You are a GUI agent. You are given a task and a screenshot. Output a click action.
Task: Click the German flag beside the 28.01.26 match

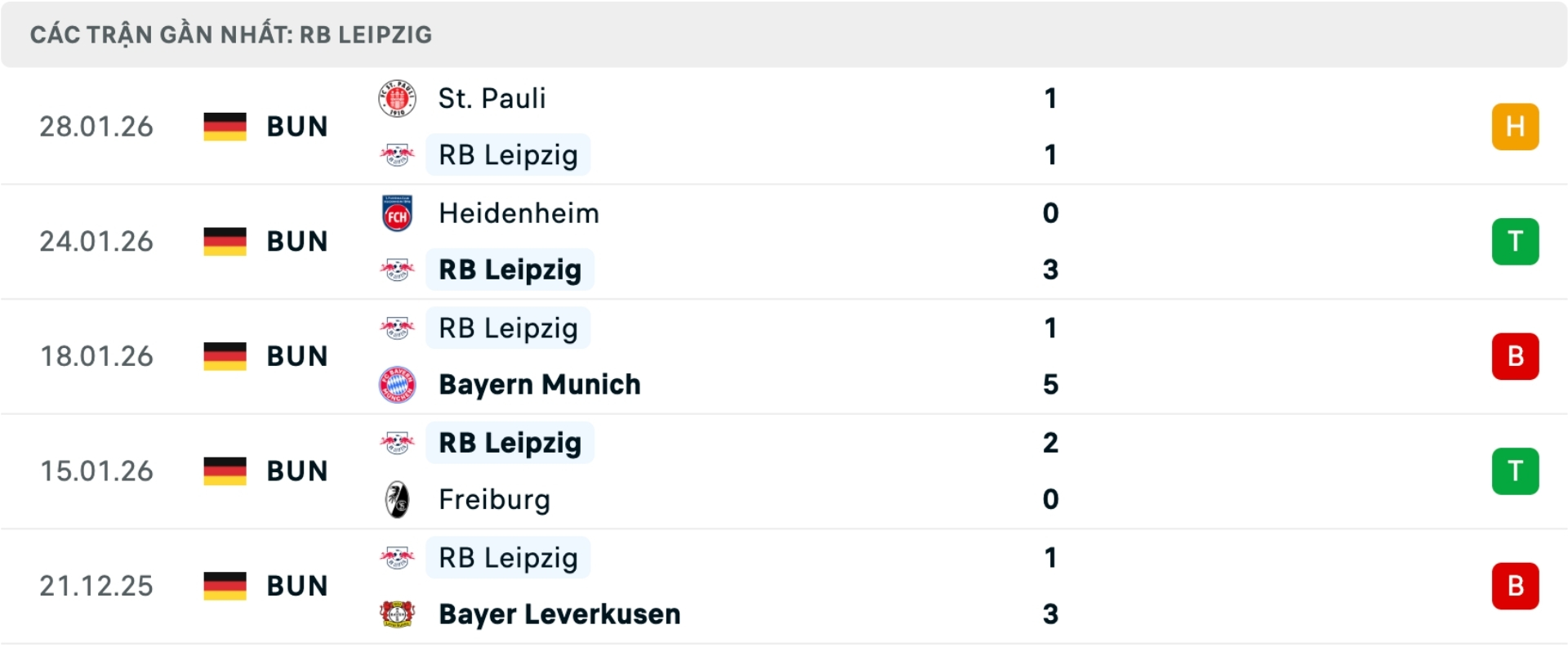tap(225, 126)
